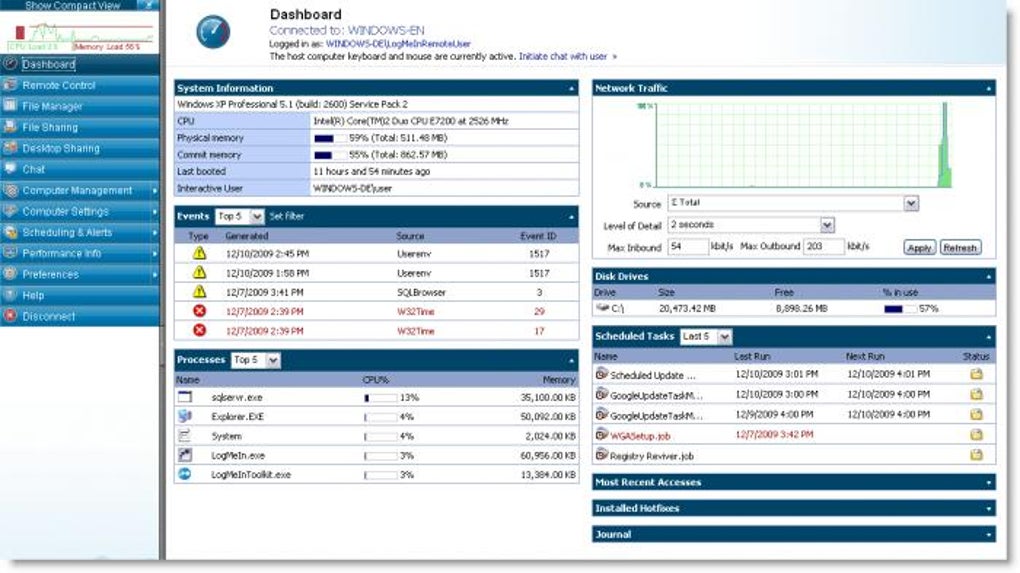Click the Computer Settings sidebar icon
Image resolution: width=1020 pixels, height=573 pixels.
pos(10,211)
